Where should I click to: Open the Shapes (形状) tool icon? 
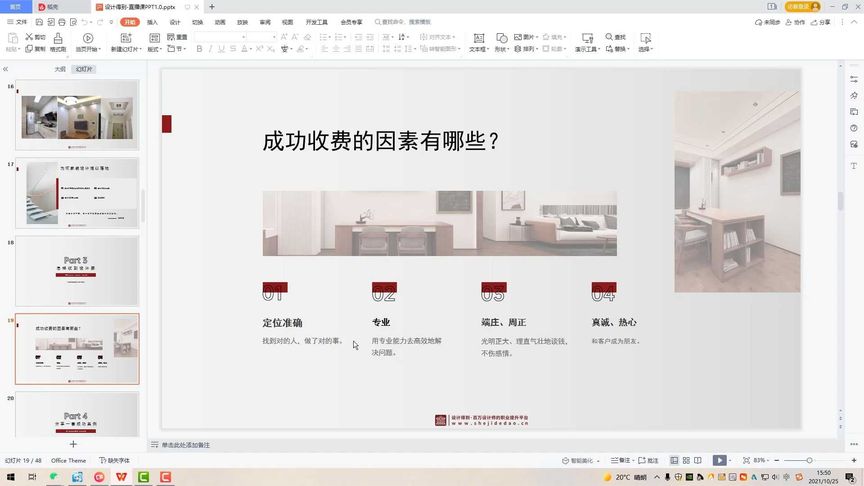coord(501,38)
